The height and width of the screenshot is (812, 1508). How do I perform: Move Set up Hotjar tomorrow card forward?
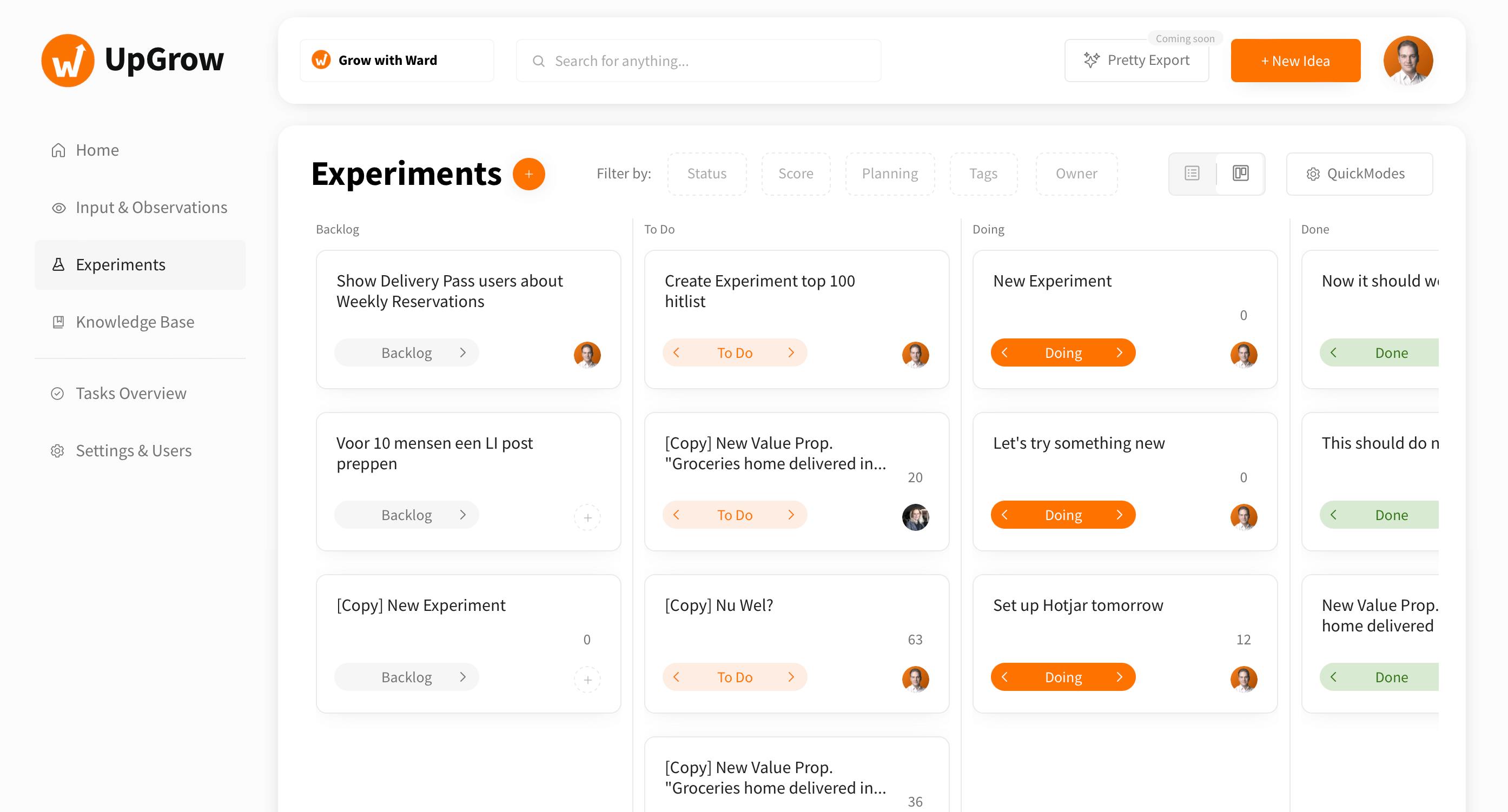click(x=1119, y=676)
